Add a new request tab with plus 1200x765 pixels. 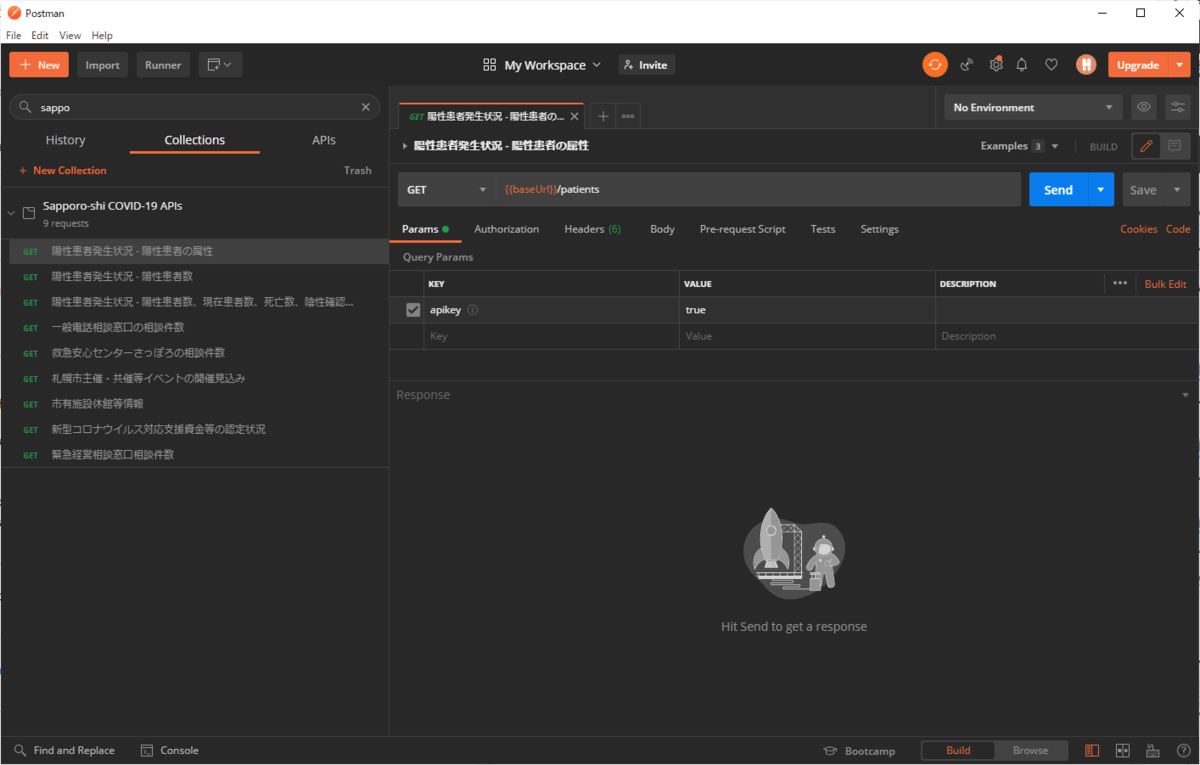[x=603, y=116]
